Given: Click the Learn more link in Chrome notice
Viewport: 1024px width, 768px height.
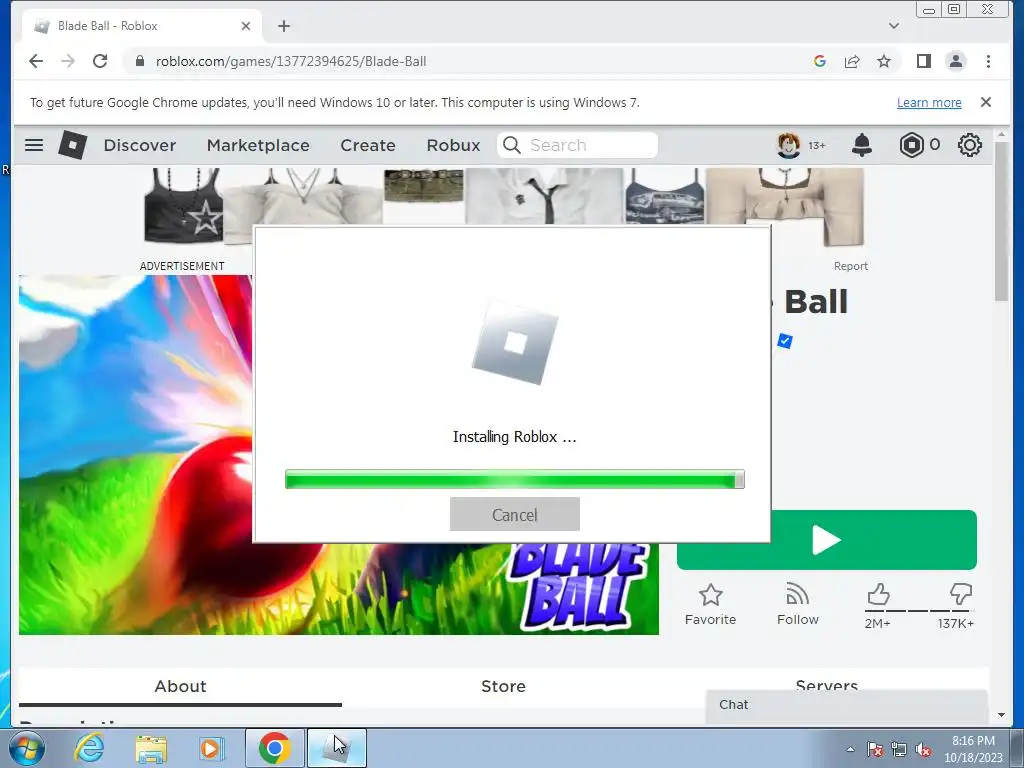Looking at the screenshot, I should click(929, 103).
